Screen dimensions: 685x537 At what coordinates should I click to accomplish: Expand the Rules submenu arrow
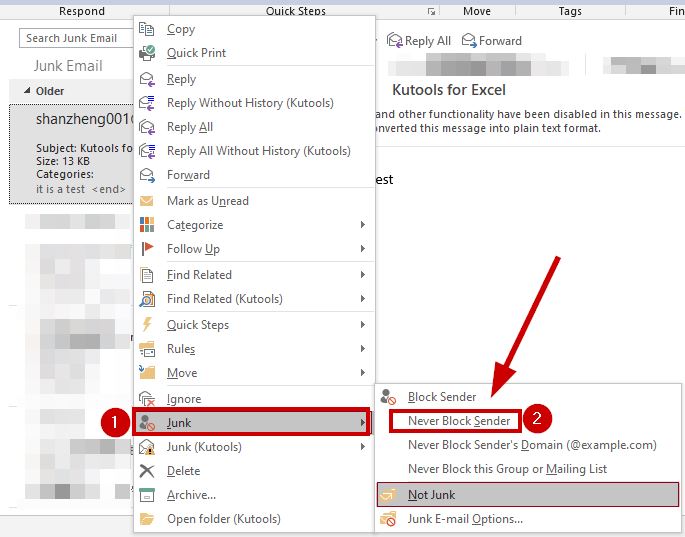(x=363, y=349)
